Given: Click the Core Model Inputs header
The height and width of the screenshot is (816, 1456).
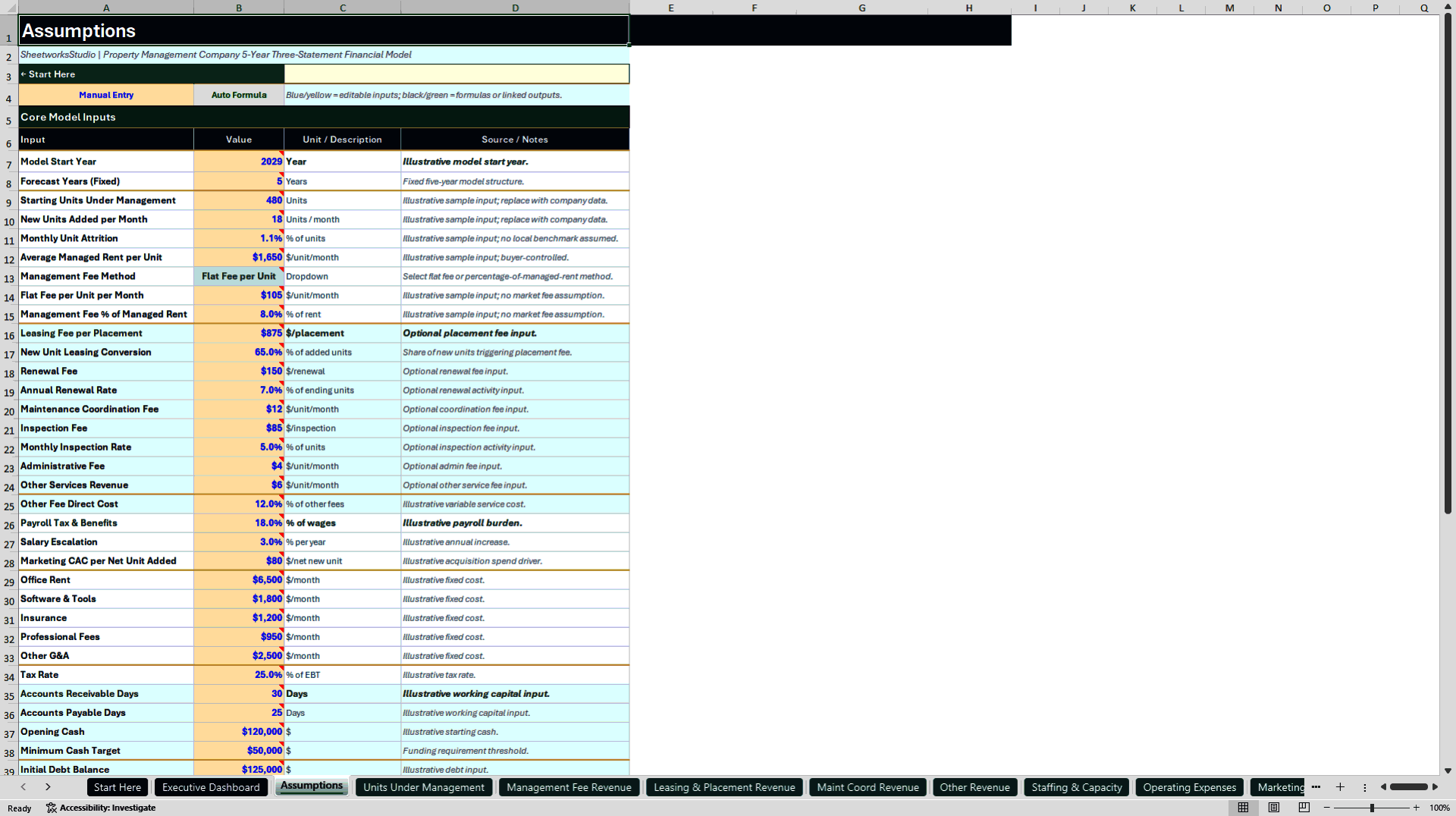Looking at the screenshot, I should 324,117.
